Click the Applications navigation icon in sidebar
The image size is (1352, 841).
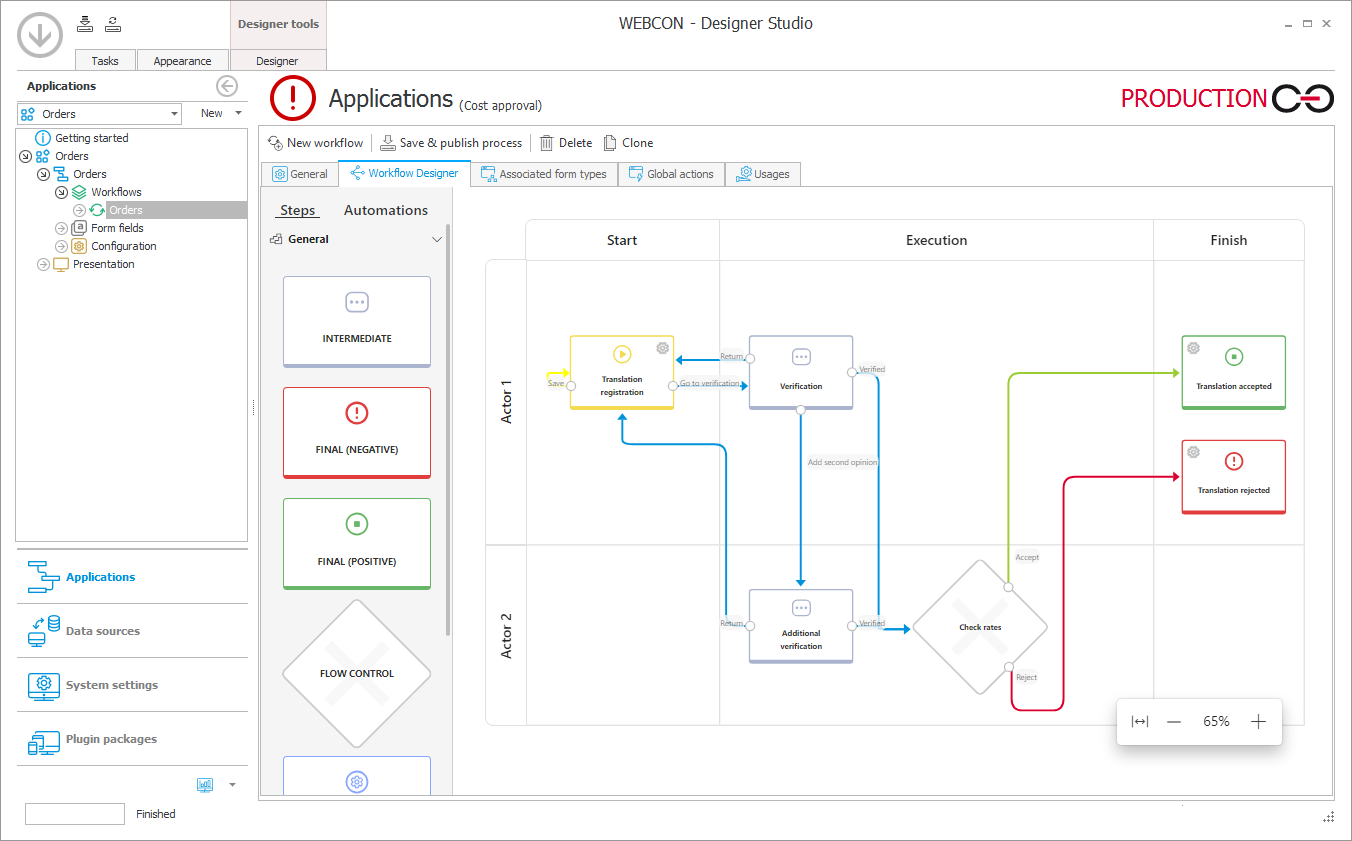coord(43,577)
